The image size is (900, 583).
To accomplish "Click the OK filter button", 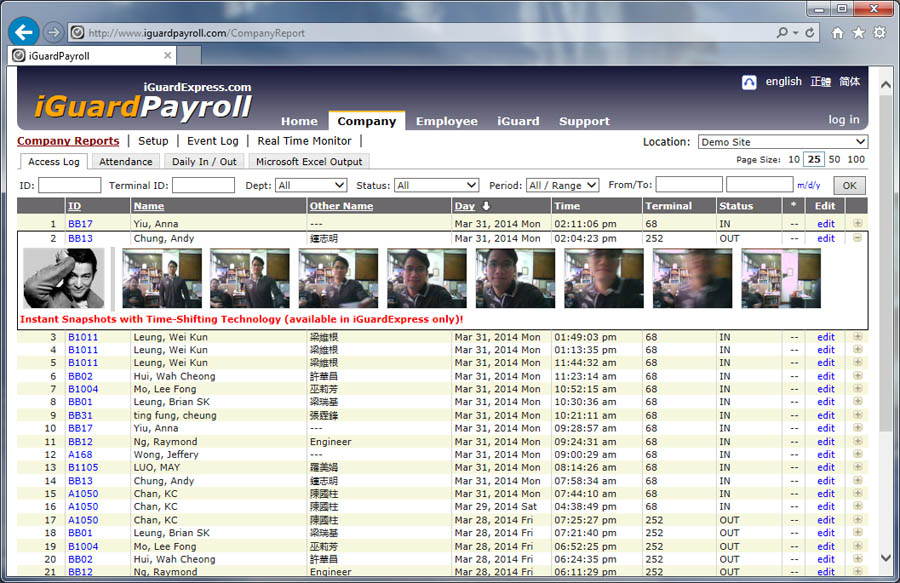I will coord(849,185).
